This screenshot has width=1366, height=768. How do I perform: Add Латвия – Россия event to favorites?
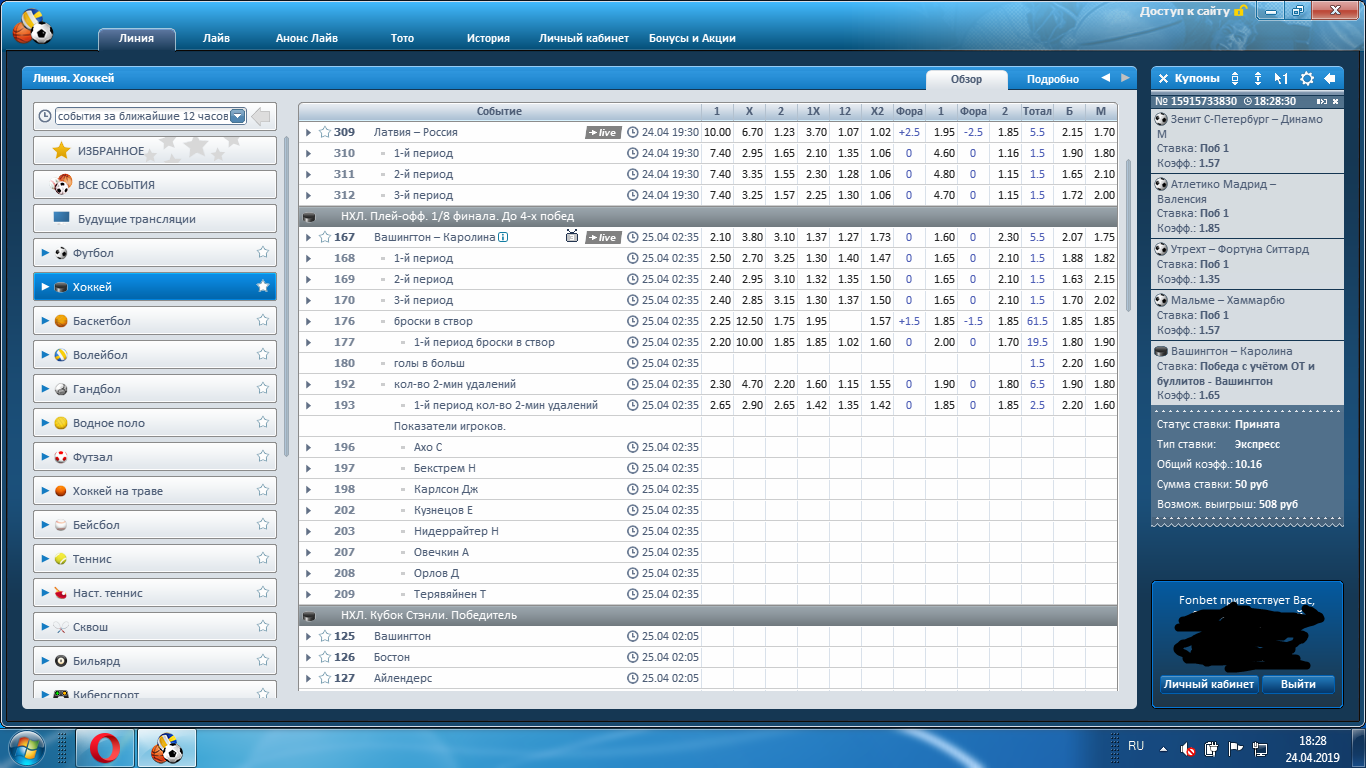tap(325, 132)
